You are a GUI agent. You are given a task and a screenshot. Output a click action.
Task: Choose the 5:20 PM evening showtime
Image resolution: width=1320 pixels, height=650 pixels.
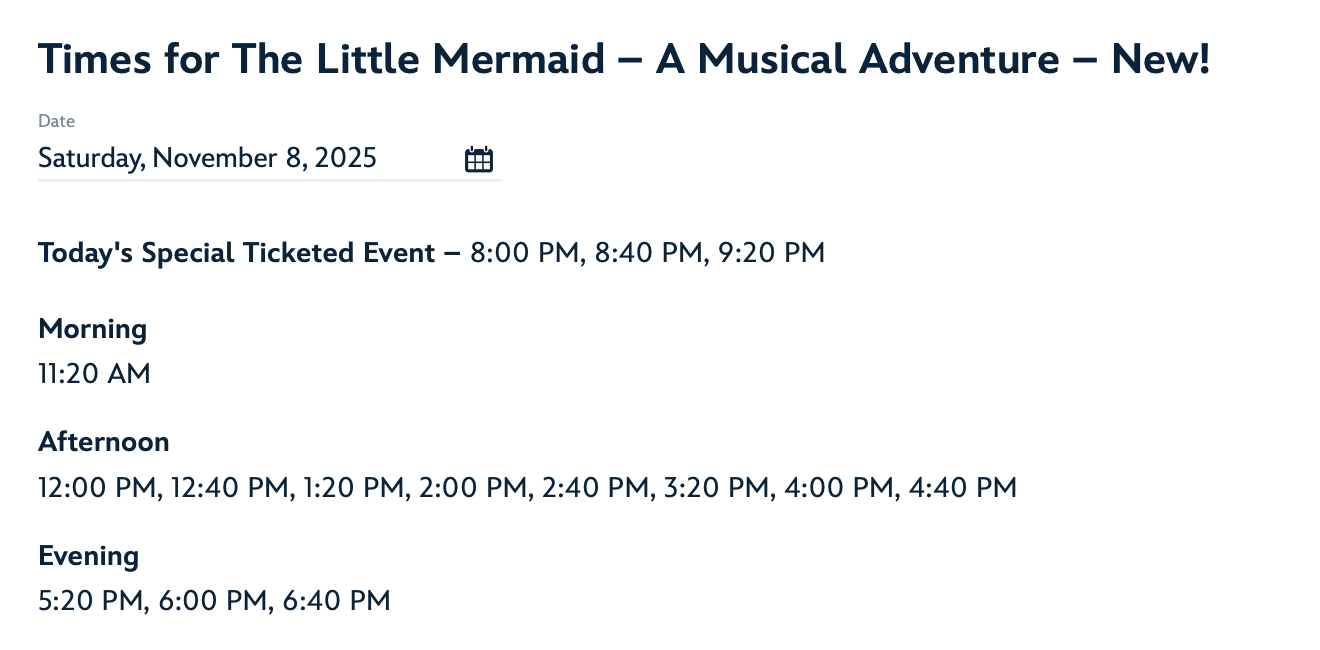91,601
